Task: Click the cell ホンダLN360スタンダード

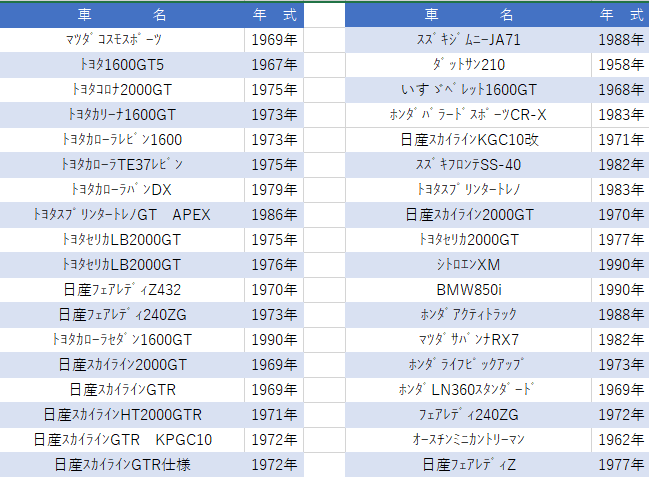Action: tap(468, 390)
